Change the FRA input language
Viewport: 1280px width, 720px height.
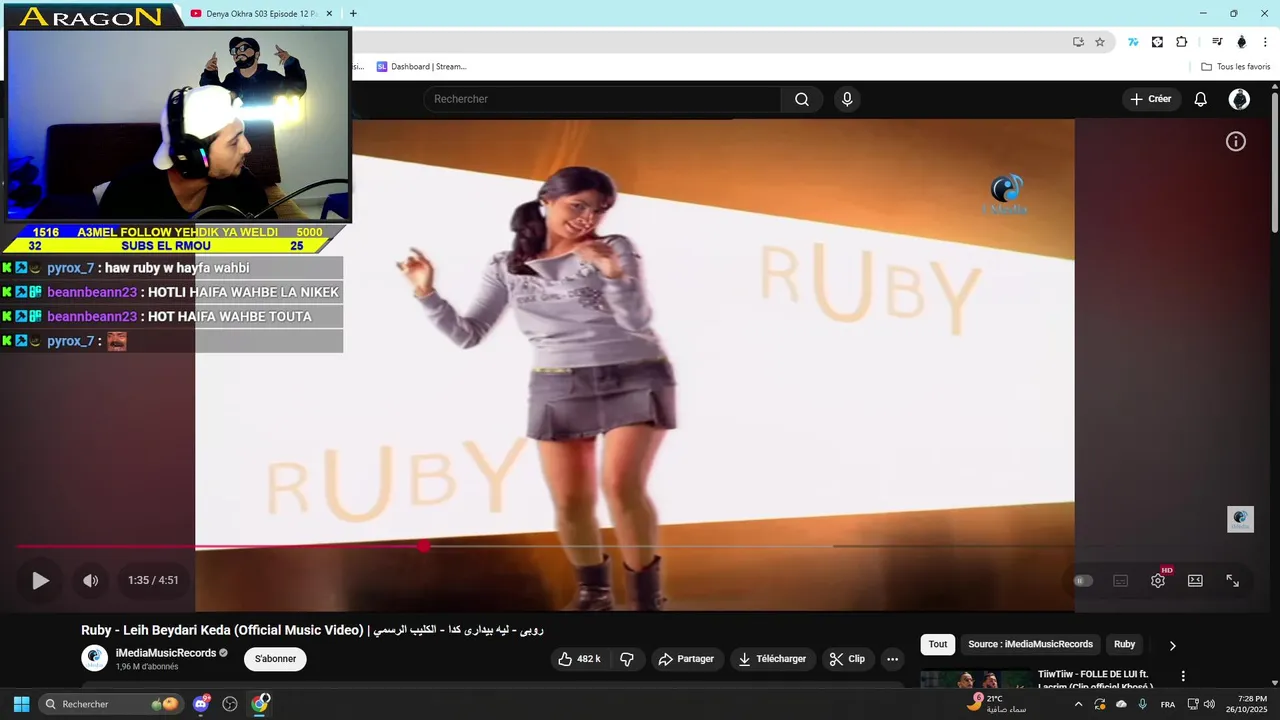tap(1168, 704)
